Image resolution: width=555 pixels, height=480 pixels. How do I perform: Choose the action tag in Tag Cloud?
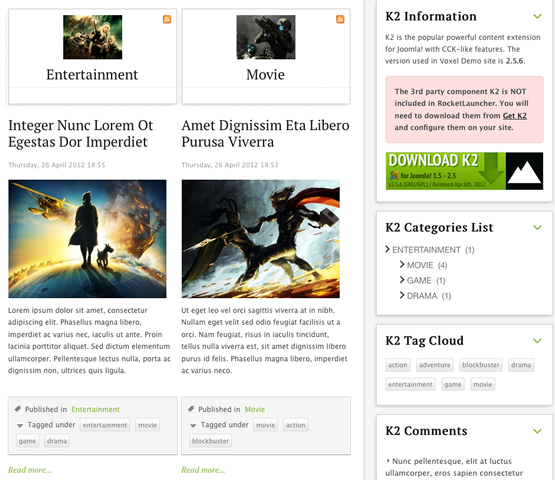398,365
